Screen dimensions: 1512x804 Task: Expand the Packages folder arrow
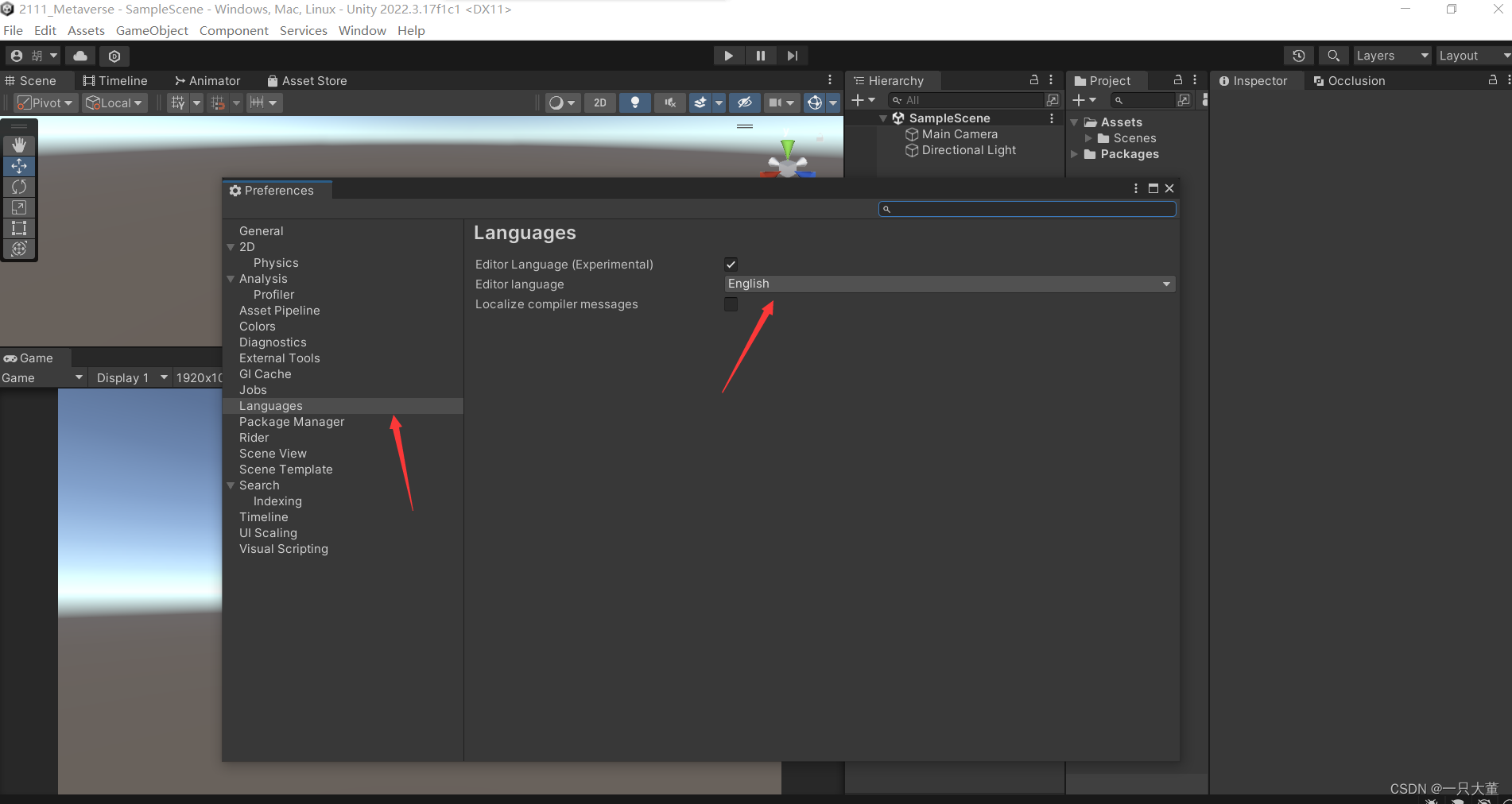[x=1075, y=154]
